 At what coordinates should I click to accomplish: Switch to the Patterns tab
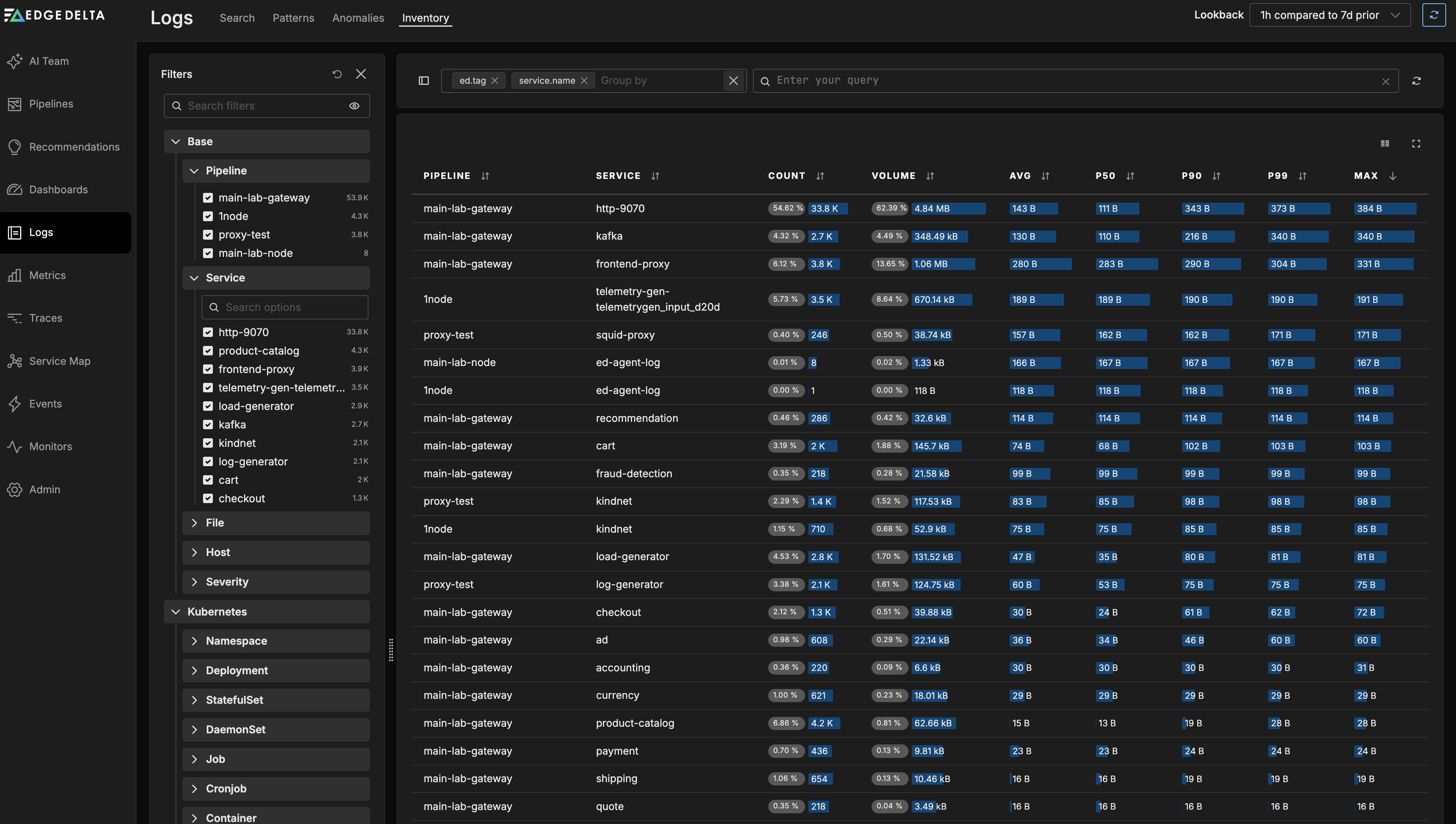point(293,18)
